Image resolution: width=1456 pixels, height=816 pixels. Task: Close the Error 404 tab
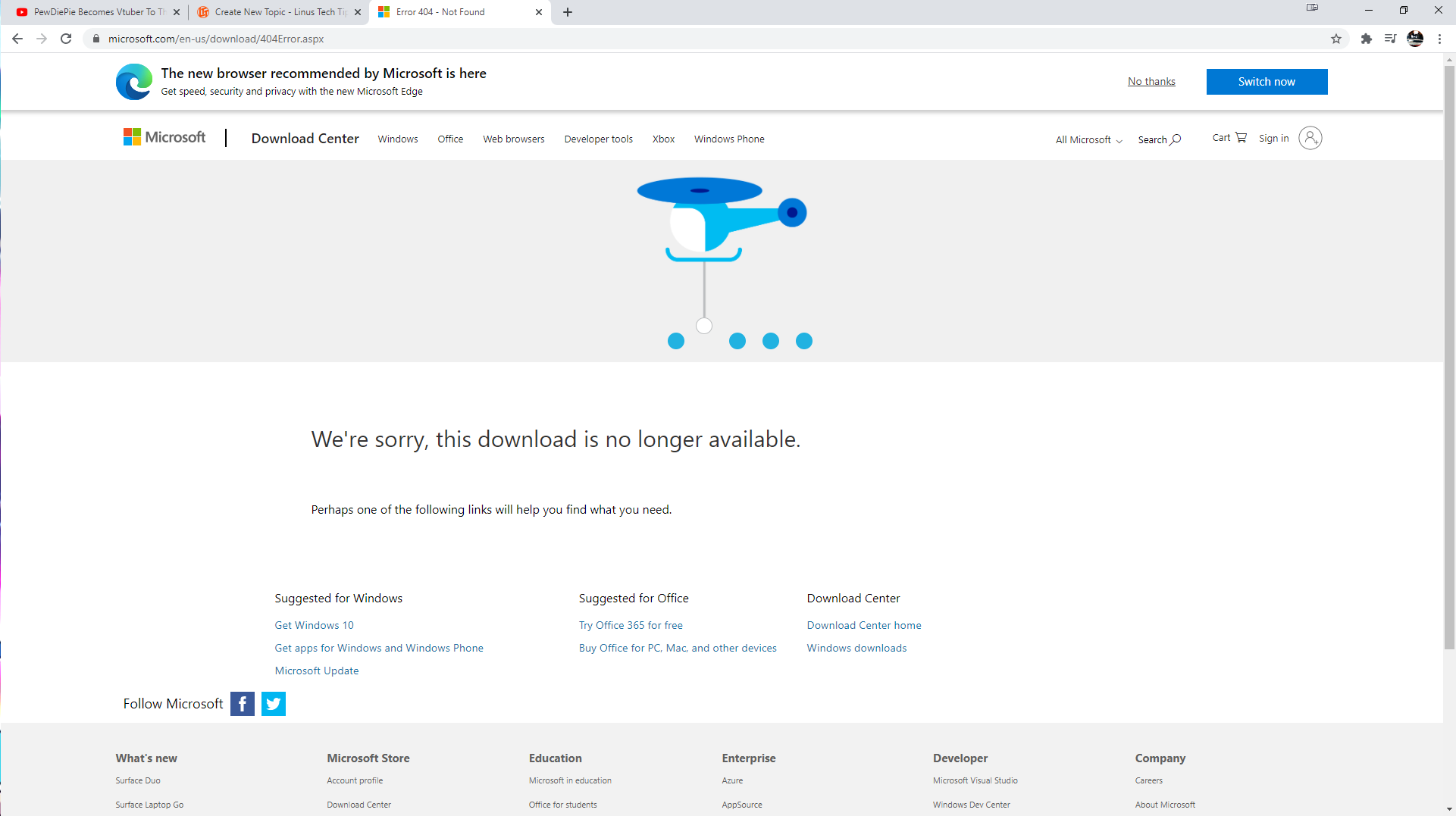tap(539, 12)
